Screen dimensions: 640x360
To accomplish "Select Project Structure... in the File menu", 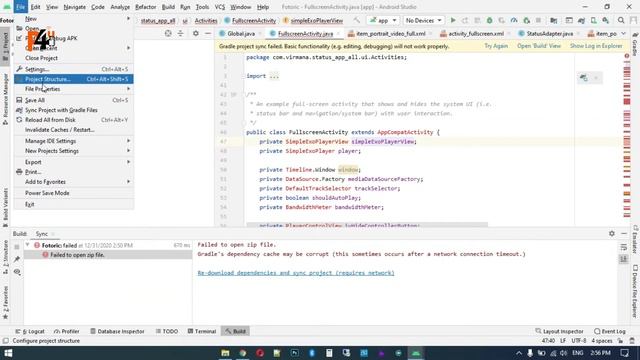I will coord(74,79).
